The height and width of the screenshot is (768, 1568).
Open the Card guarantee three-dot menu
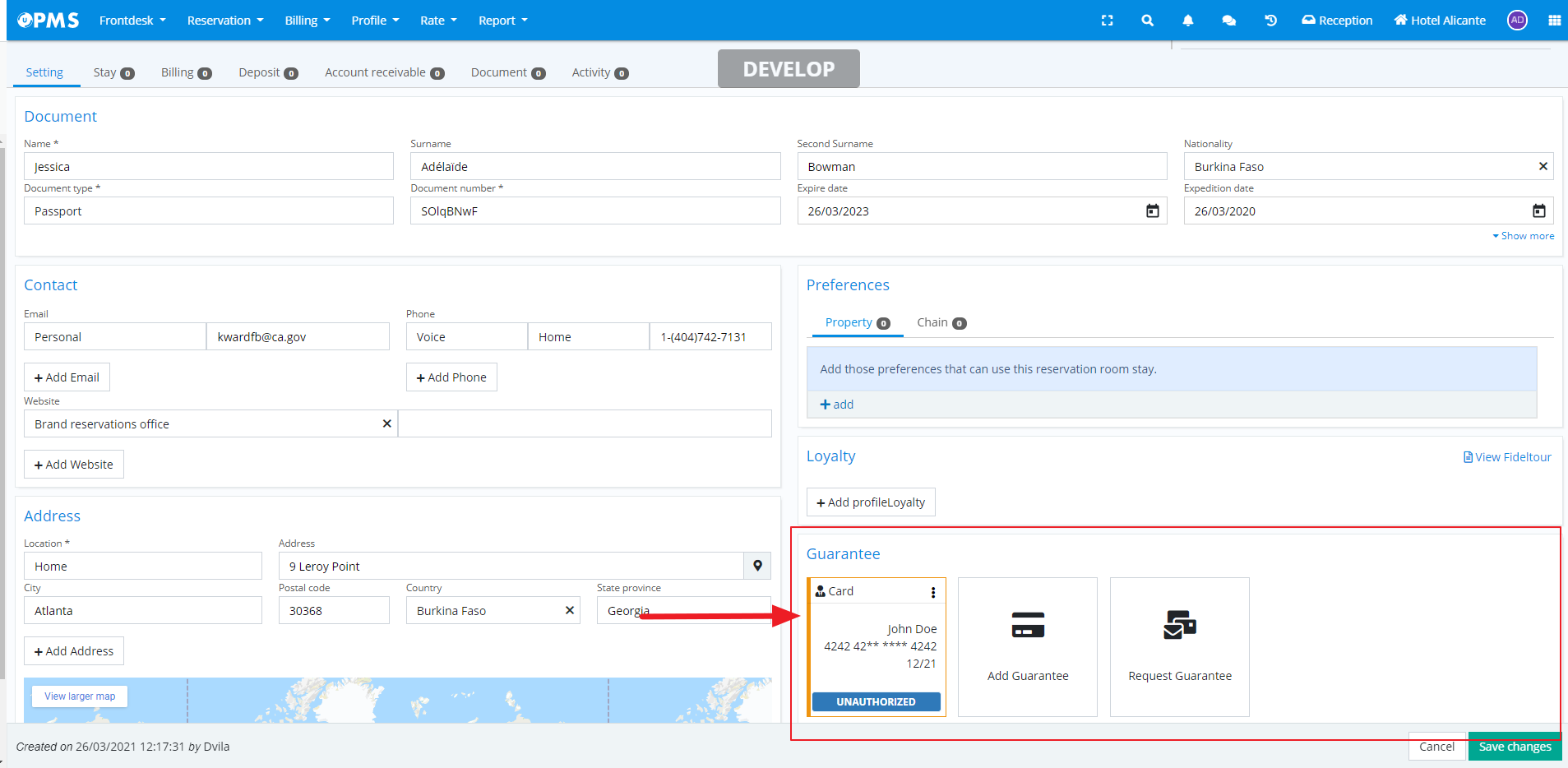click(932, 592)
